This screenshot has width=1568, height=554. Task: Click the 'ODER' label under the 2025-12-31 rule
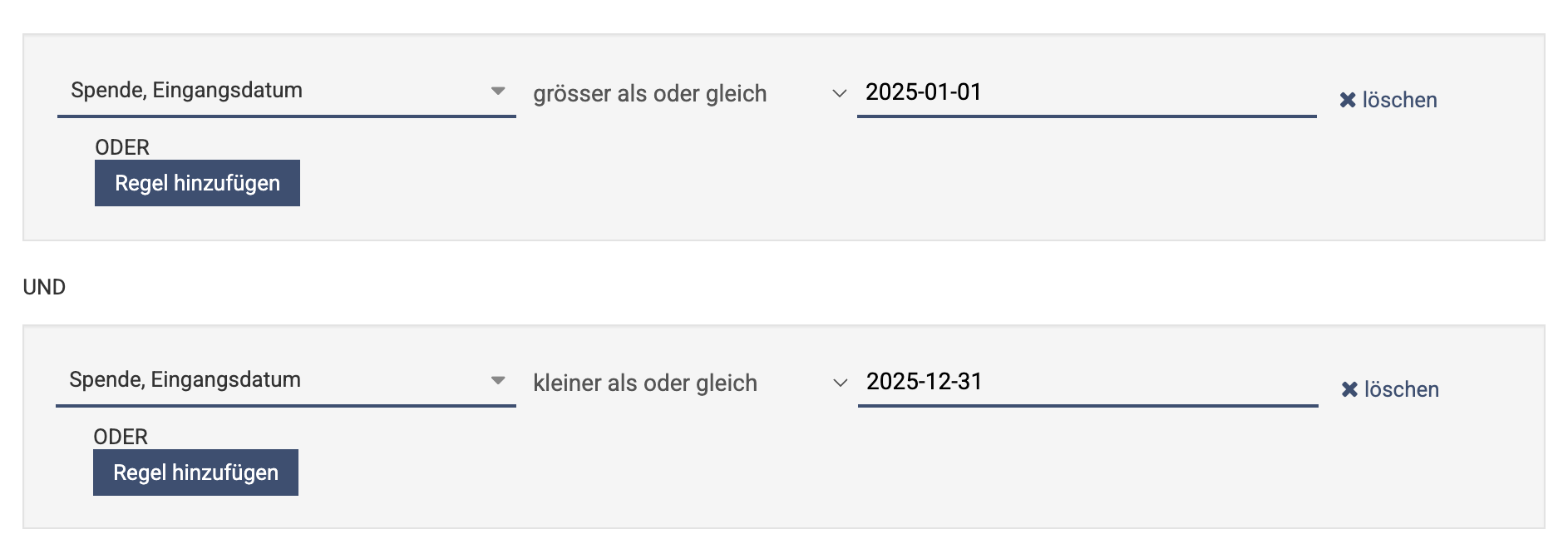pos(121,437)
